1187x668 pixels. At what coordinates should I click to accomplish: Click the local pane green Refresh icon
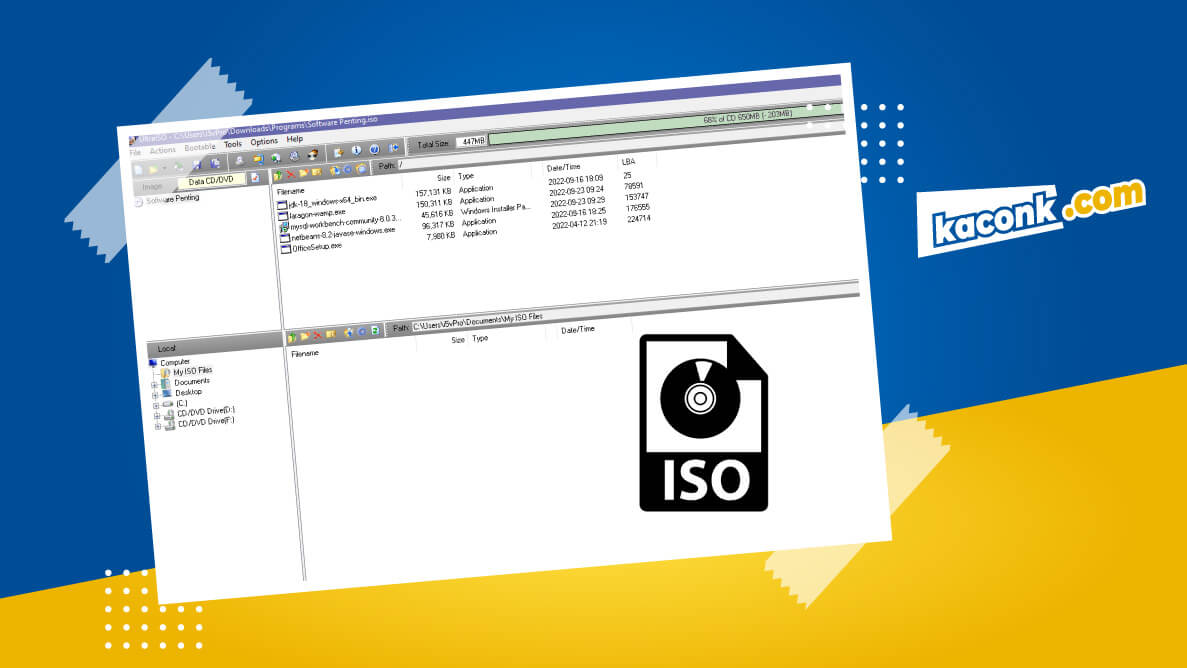(x=375, y=331)
